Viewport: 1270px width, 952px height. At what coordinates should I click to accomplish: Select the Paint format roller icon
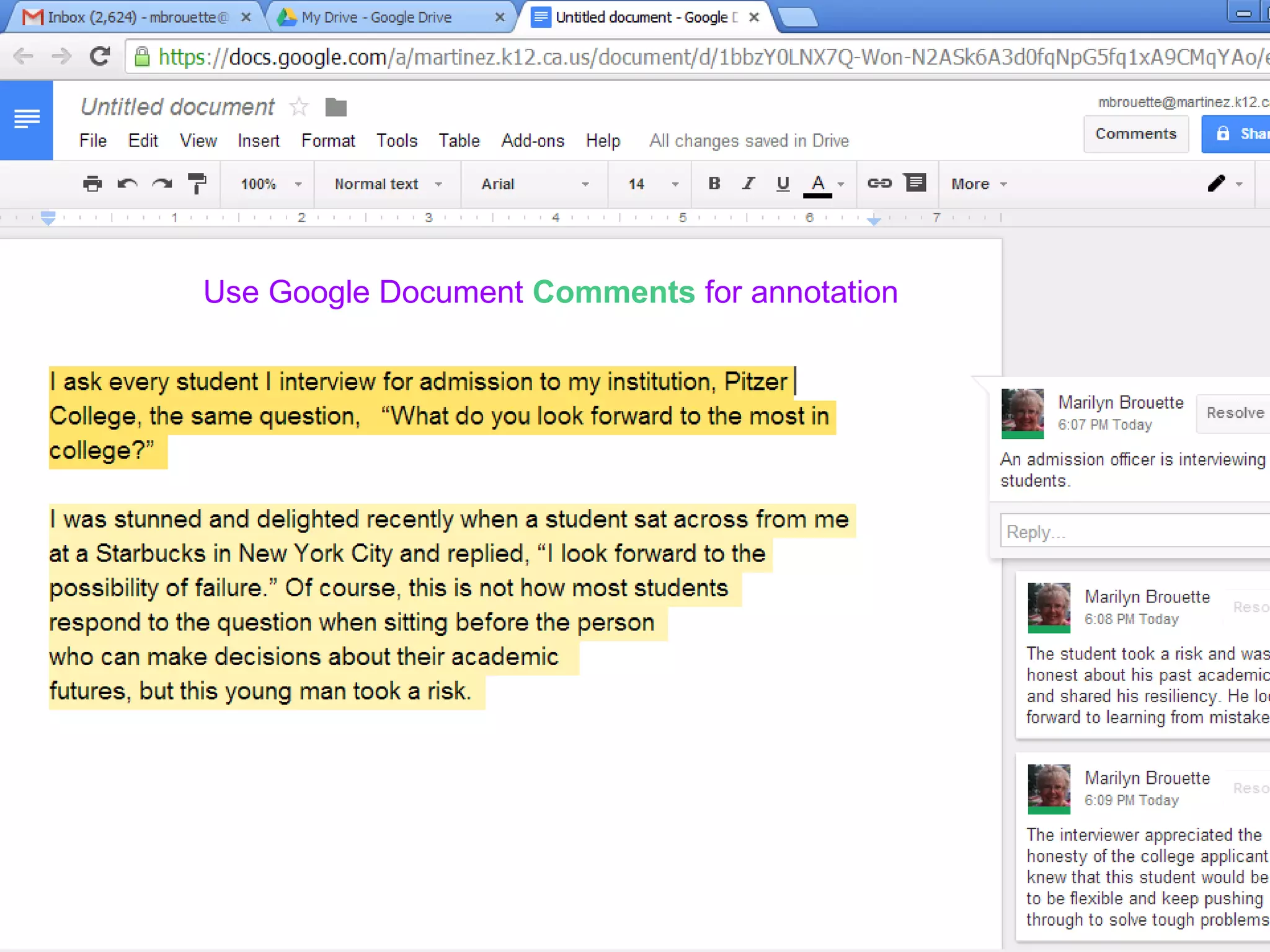[x=197, y=183]
